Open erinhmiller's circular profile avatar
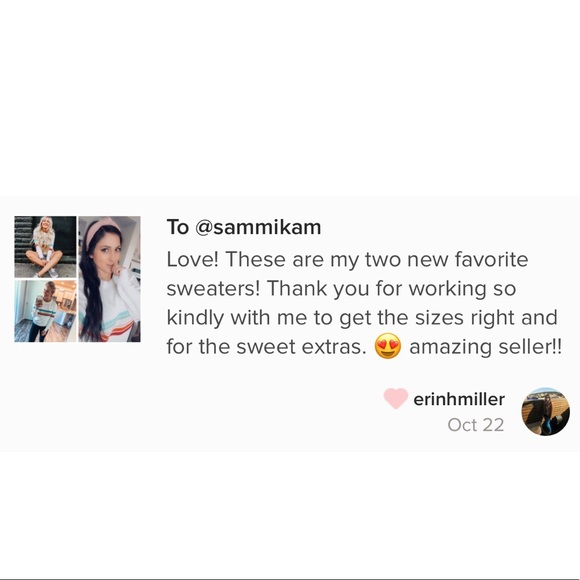580x580 pixels. [546, 411]
